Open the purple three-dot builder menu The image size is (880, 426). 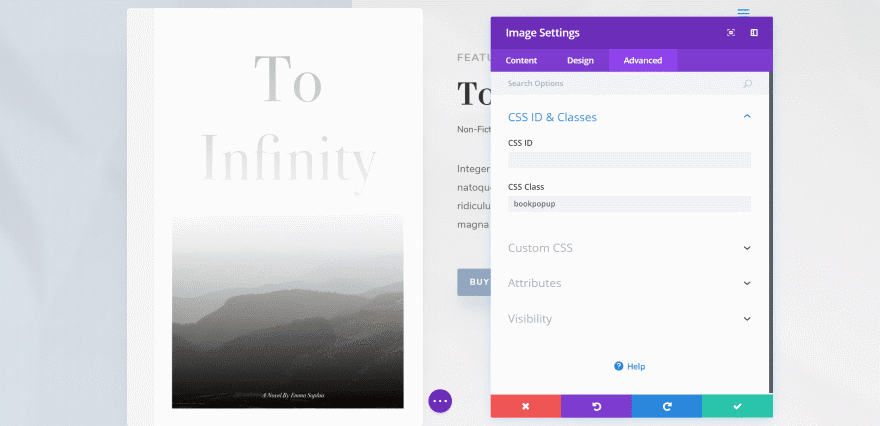pyautogui.click(x=440, y=401)
